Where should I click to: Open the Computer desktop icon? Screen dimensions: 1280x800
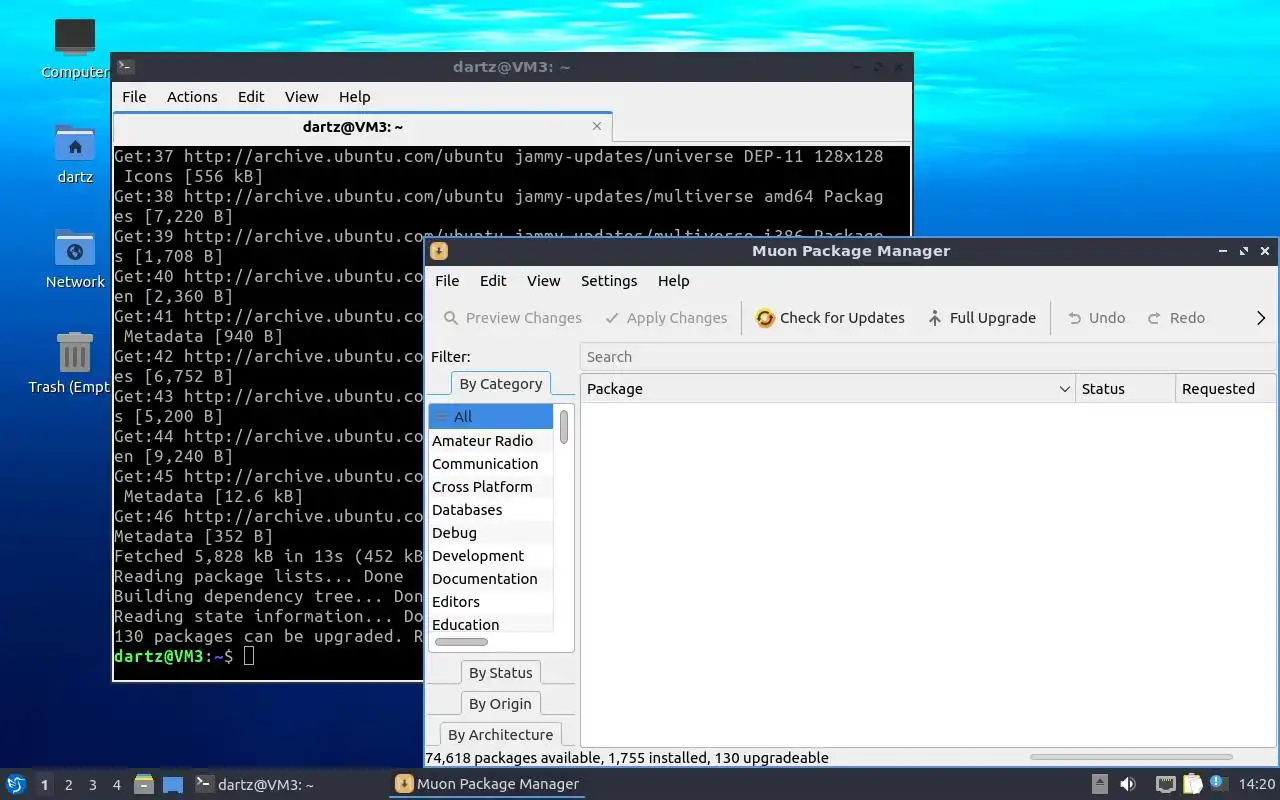[75, 38]
